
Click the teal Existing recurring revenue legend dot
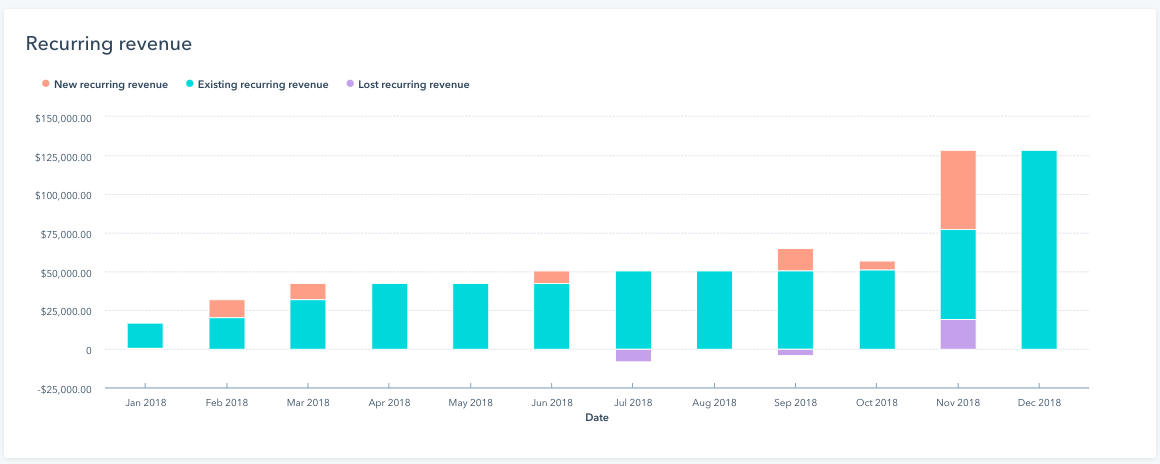point(189,85)
